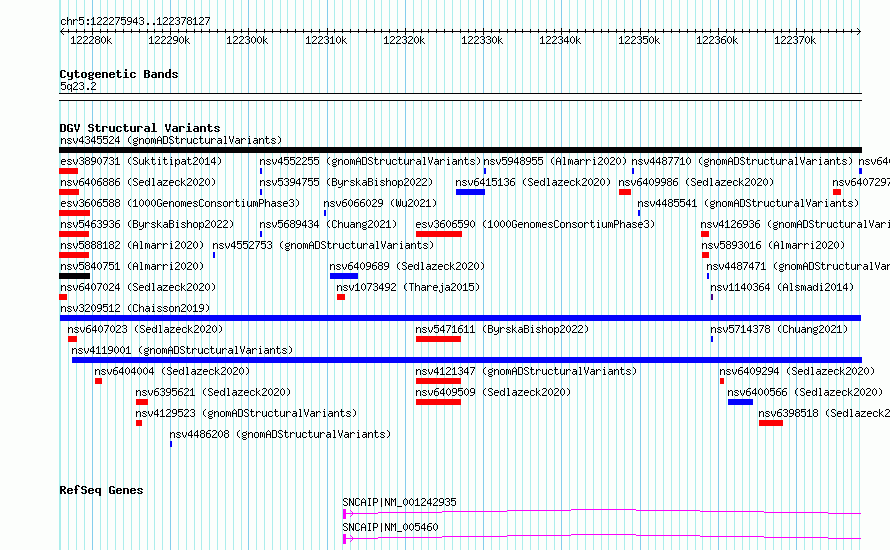
Task: Open nsv4485541 gnomADStructuralVariants label
Action: click(748, 203)
